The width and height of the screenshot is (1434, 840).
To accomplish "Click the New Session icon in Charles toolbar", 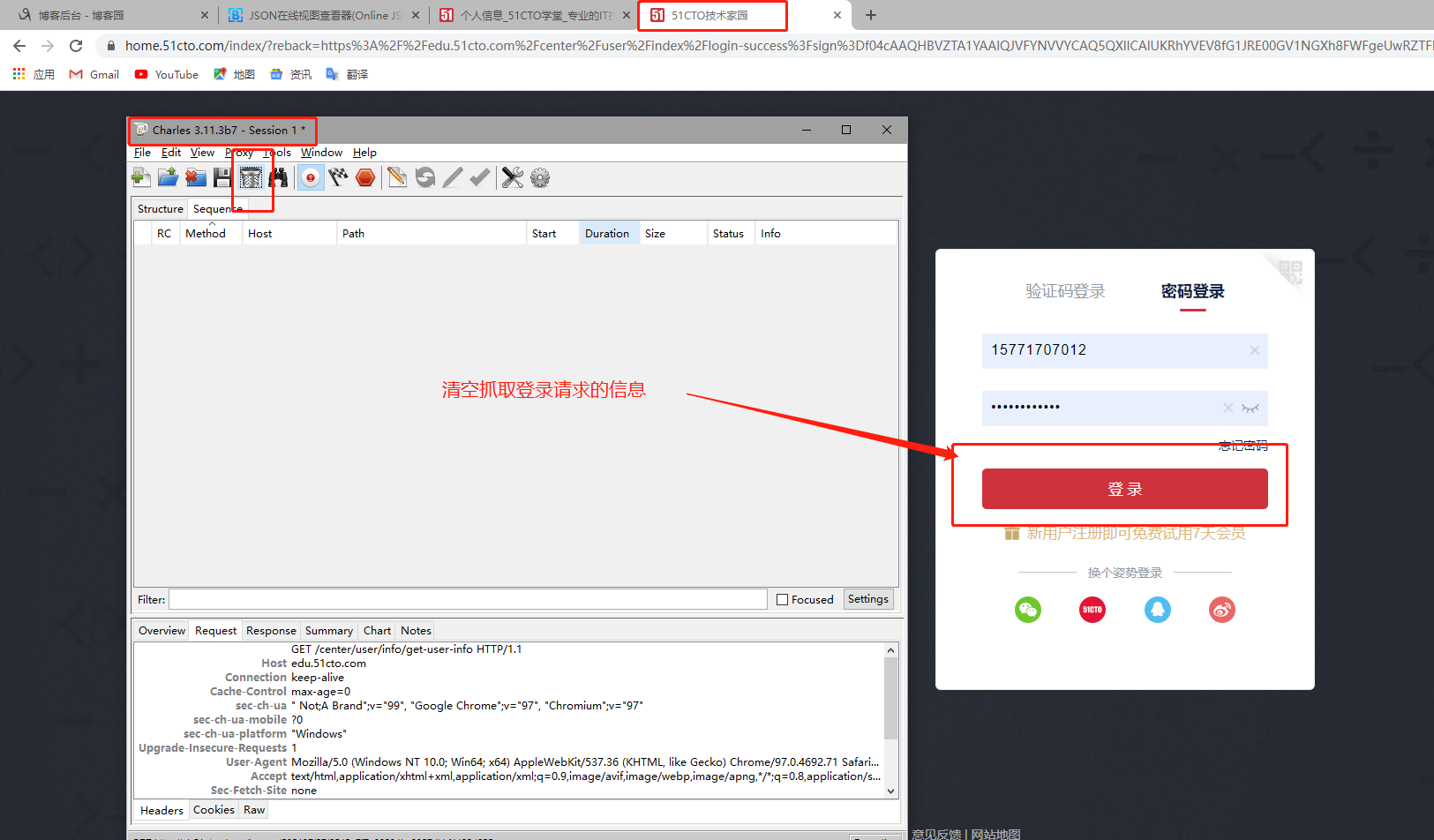I will click(141, 177).
